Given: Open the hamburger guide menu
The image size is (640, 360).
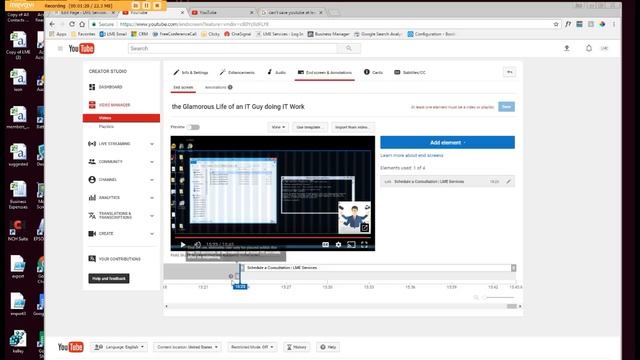Looking at the screenshot, I should [60, 49].
